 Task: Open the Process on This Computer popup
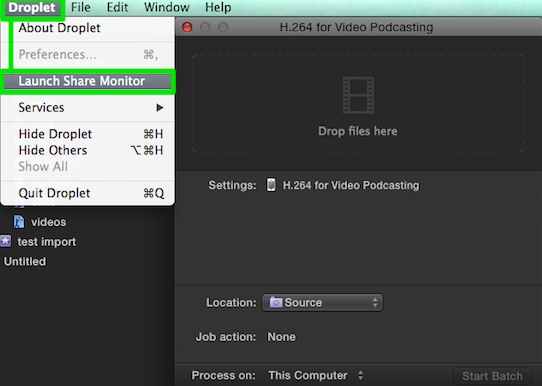(x=315, y=375)
